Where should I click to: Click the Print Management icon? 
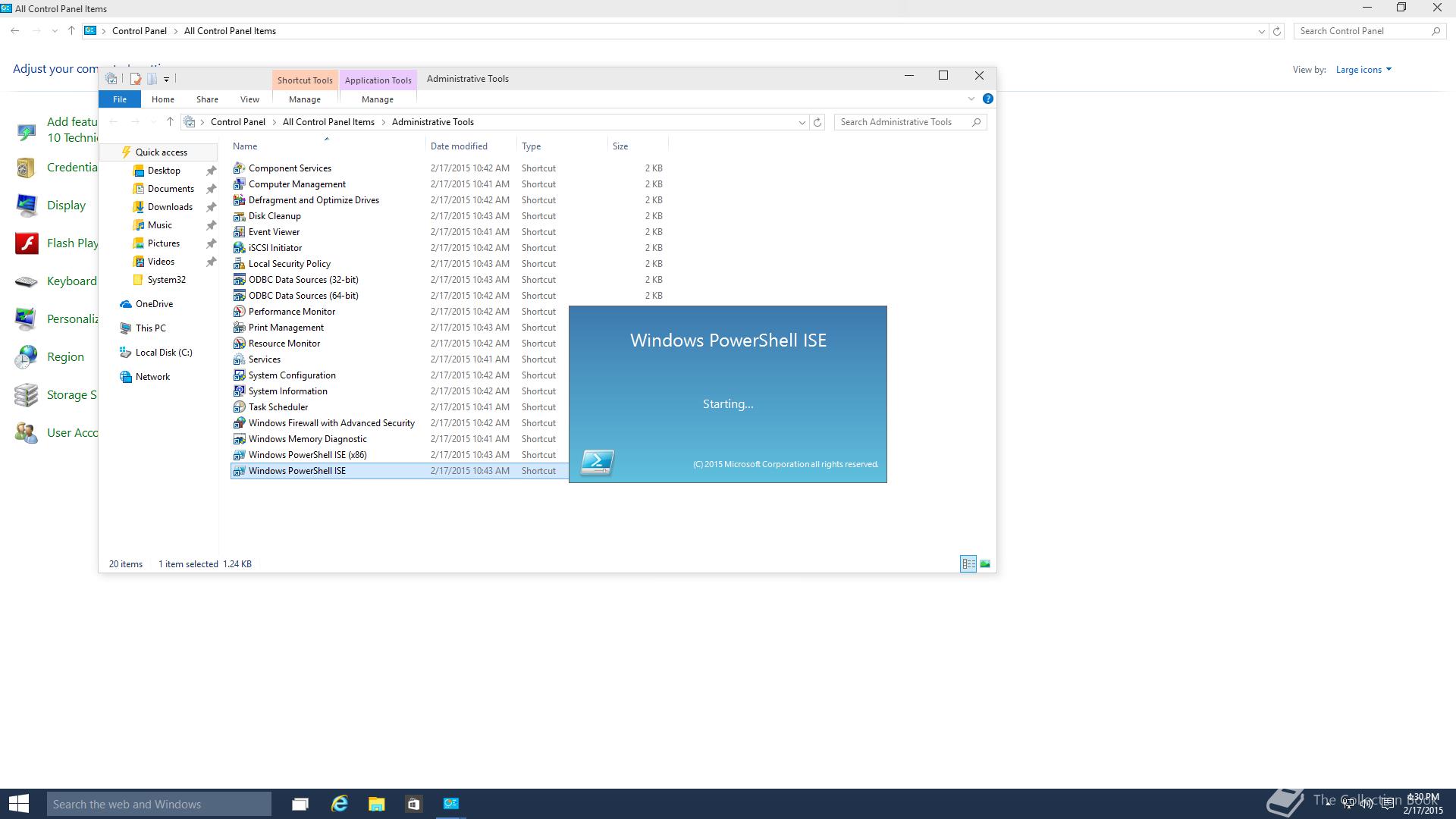point(239,328)
